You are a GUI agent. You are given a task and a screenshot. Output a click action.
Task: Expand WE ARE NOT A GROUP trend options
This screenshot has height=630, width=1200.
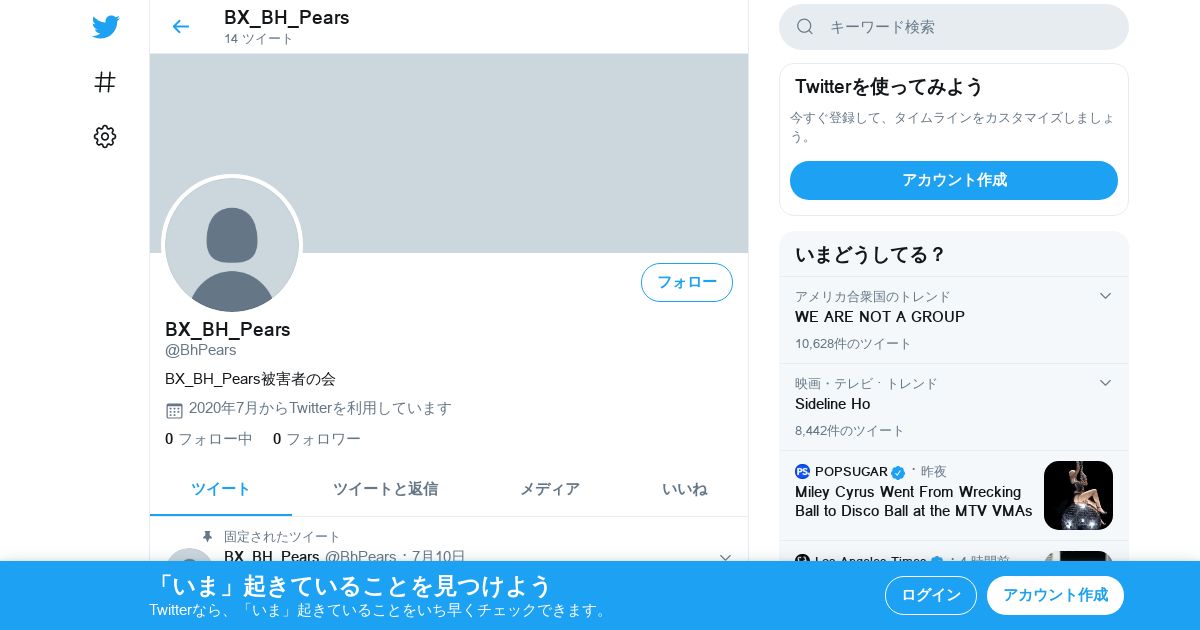[1105, 296]
